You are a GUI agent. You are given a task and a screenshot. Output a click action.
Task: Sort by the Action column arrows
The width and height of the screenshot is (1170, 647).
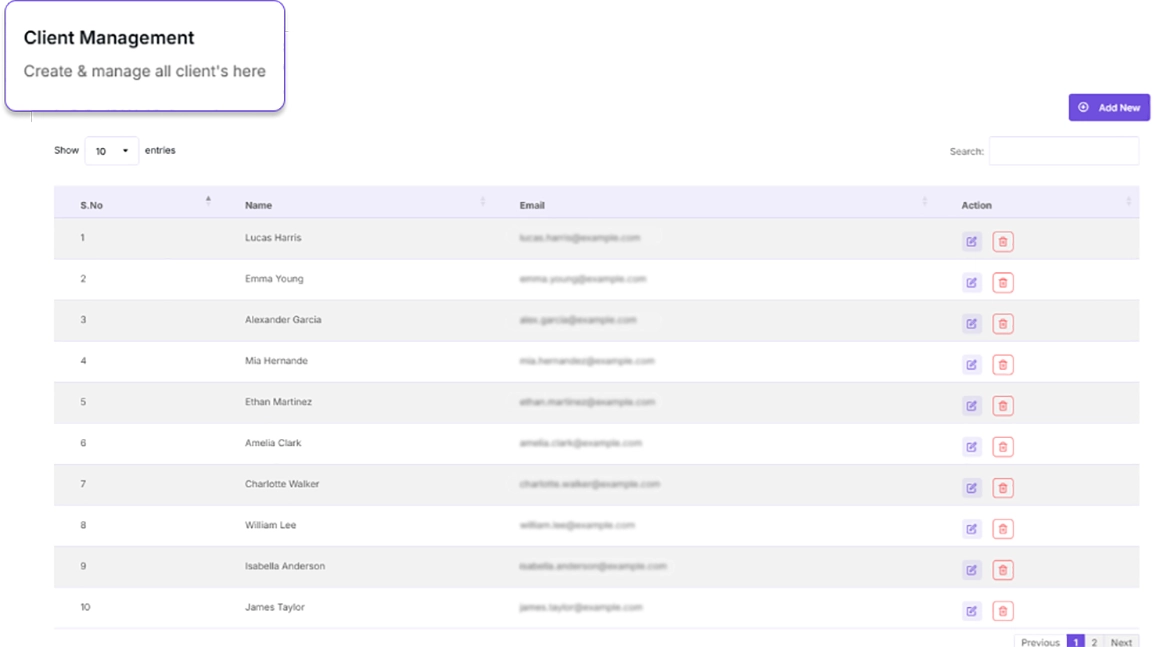point(1128,203)
